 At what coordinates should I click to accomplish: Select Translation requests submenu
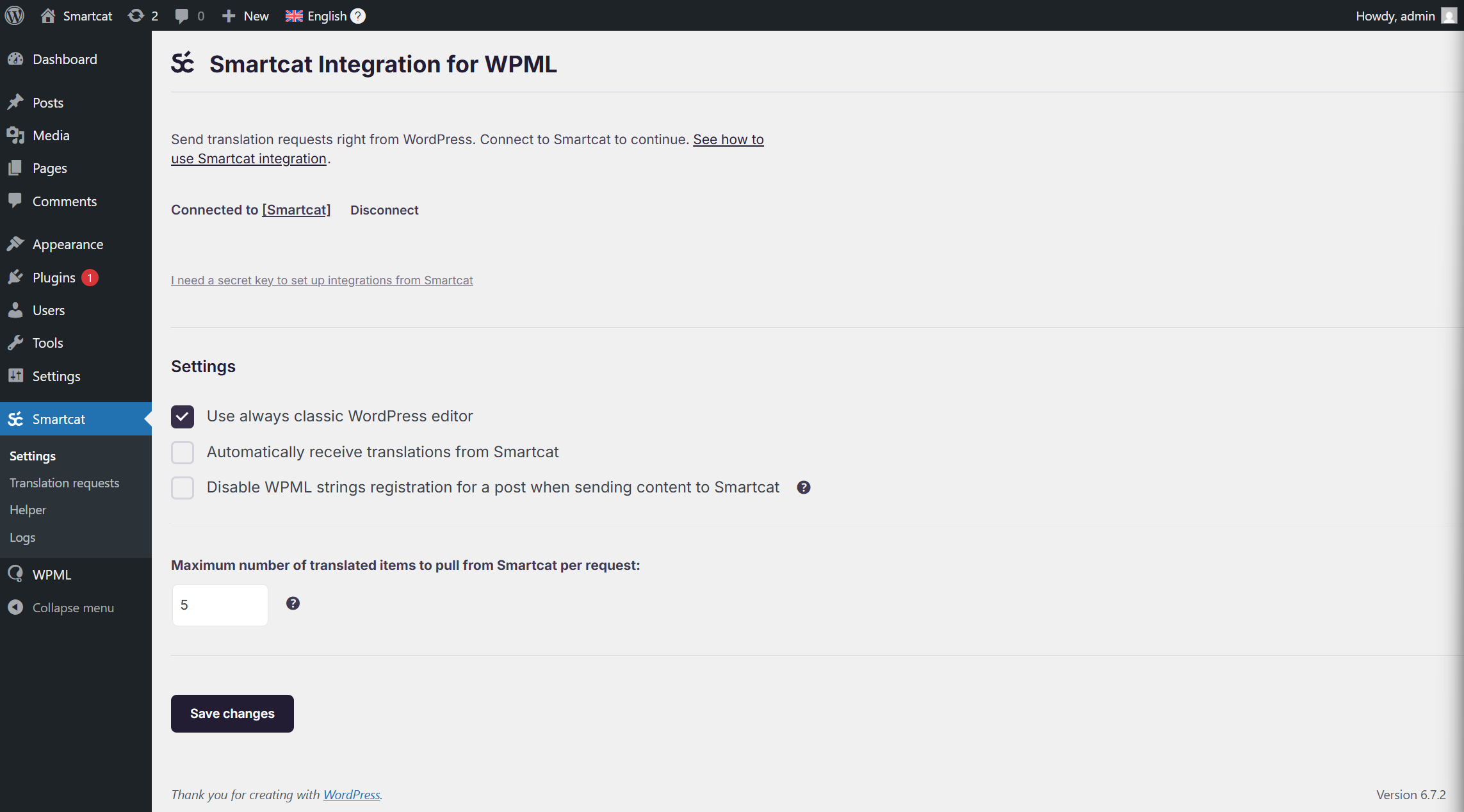click(64, 483)
